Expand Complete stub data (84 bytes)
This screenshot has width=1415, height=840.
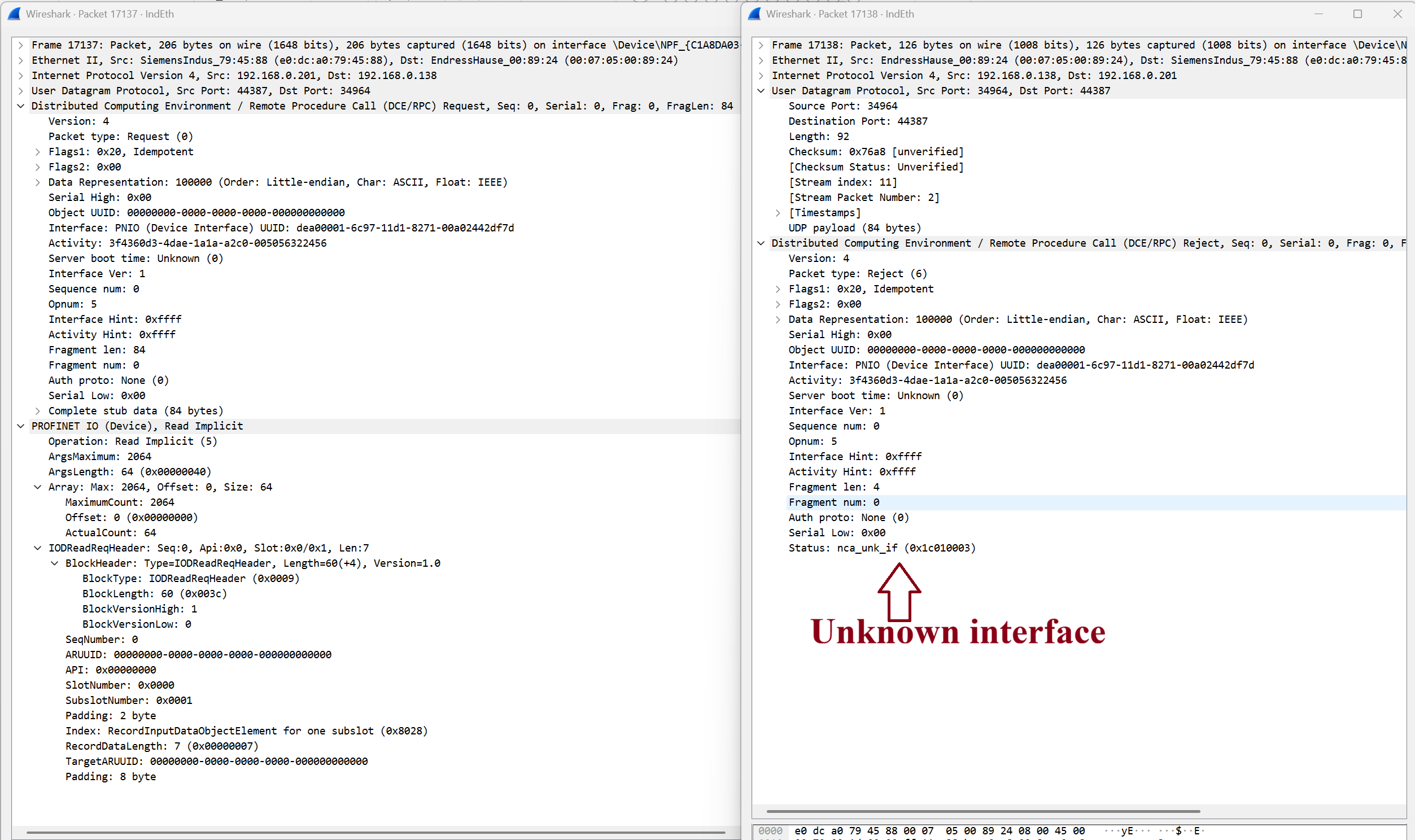[37, 411]
